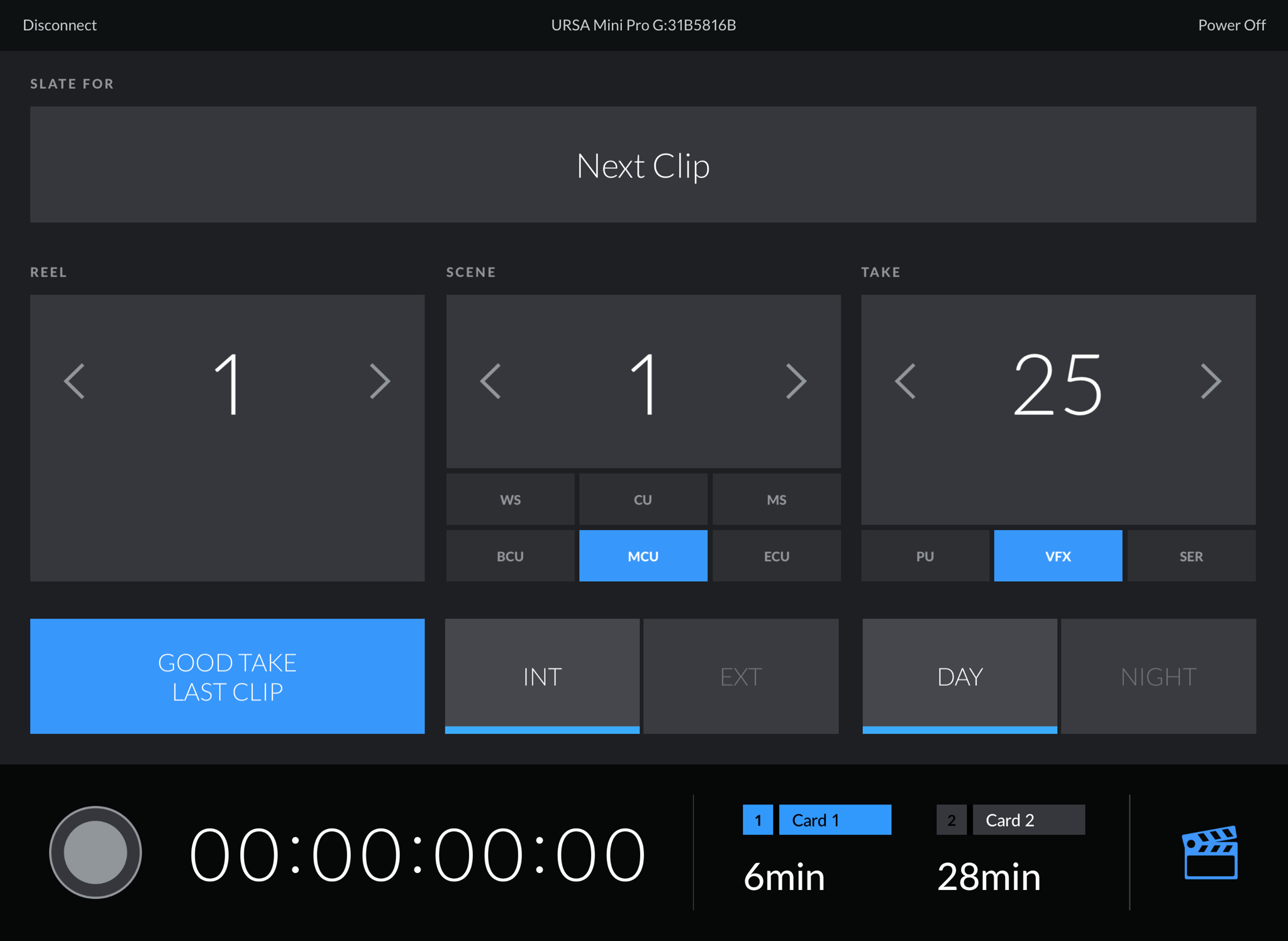Increase the Scene number with right arrow
Image resolution: width=1288 pixels, height=941 pixels.
click(x=796, y=381)
